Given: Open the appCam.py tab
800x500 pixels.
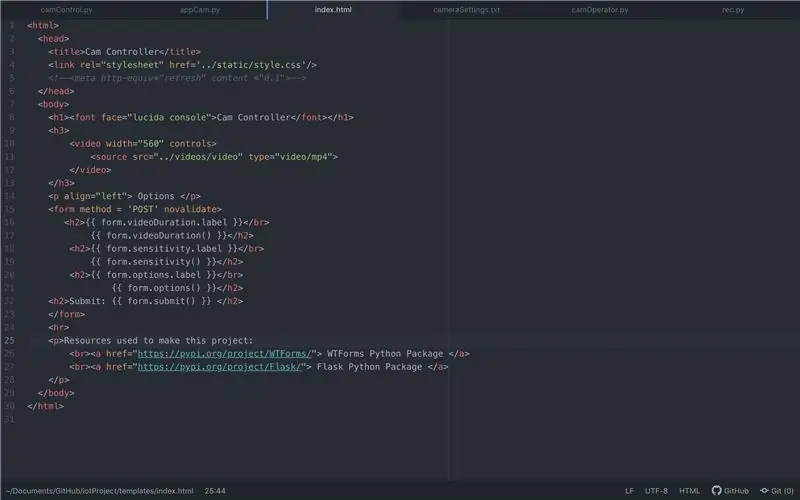Looking at the screenshot, I should (200, 10).
